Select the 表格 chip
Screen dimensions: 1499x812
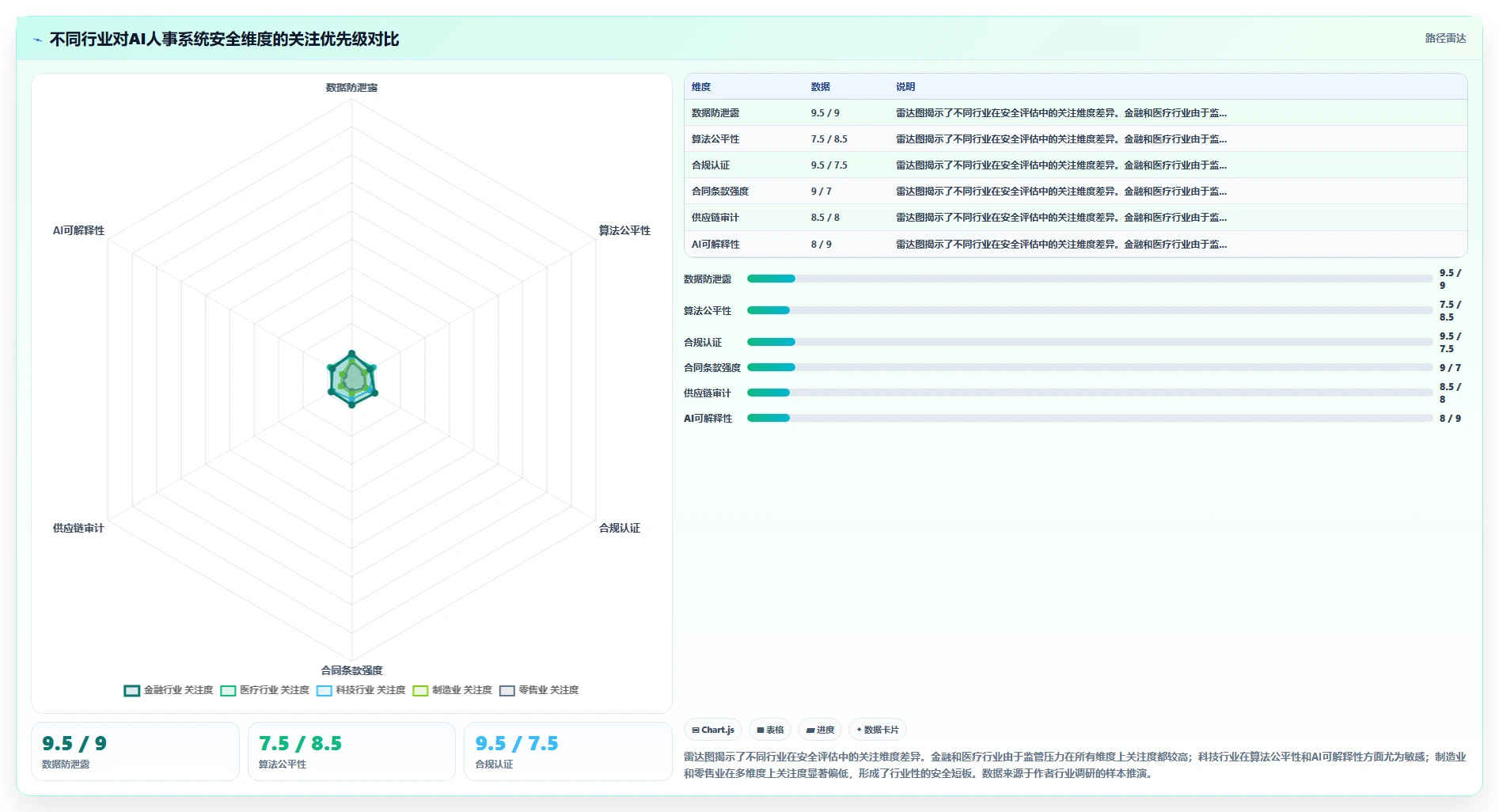click(770, 730)
